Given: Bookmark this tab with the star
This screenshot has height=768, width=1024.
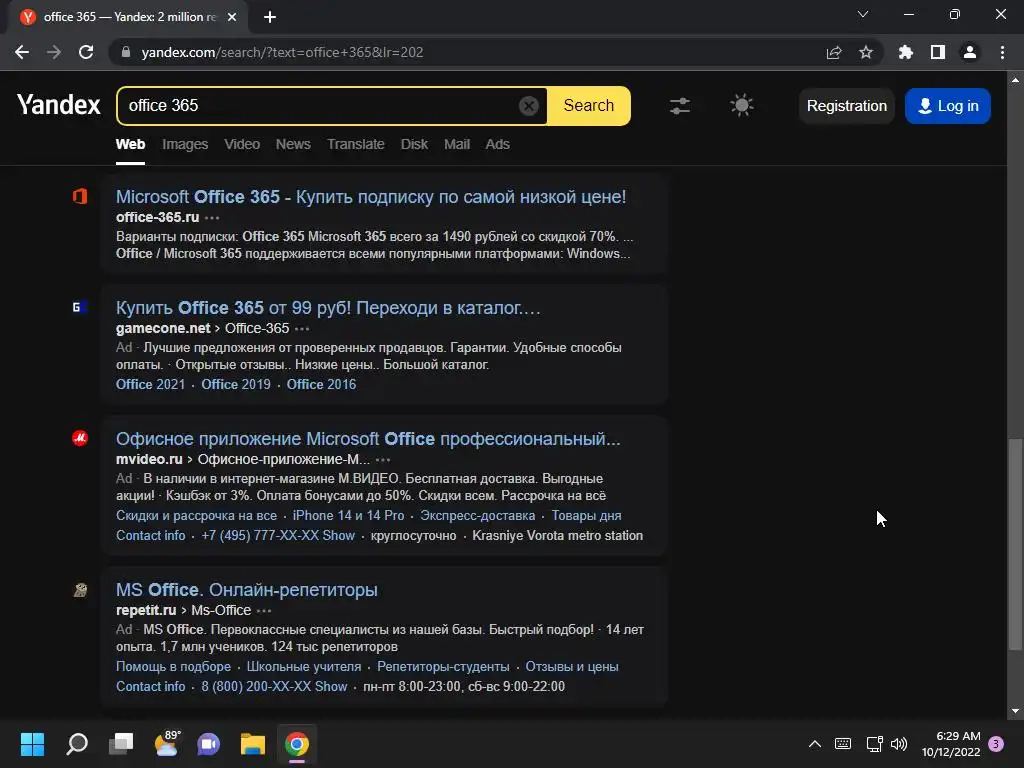Looking at the screenshot, I should coord(866,52).
